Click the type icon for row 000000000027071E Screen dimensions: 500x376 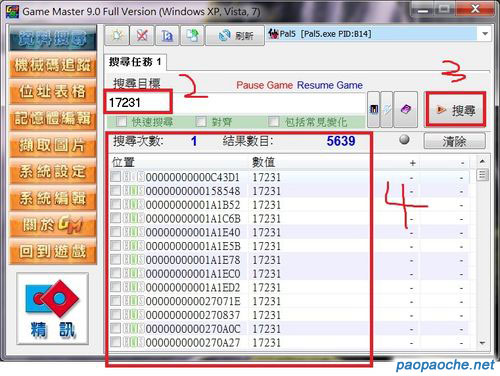coord(133,301)
